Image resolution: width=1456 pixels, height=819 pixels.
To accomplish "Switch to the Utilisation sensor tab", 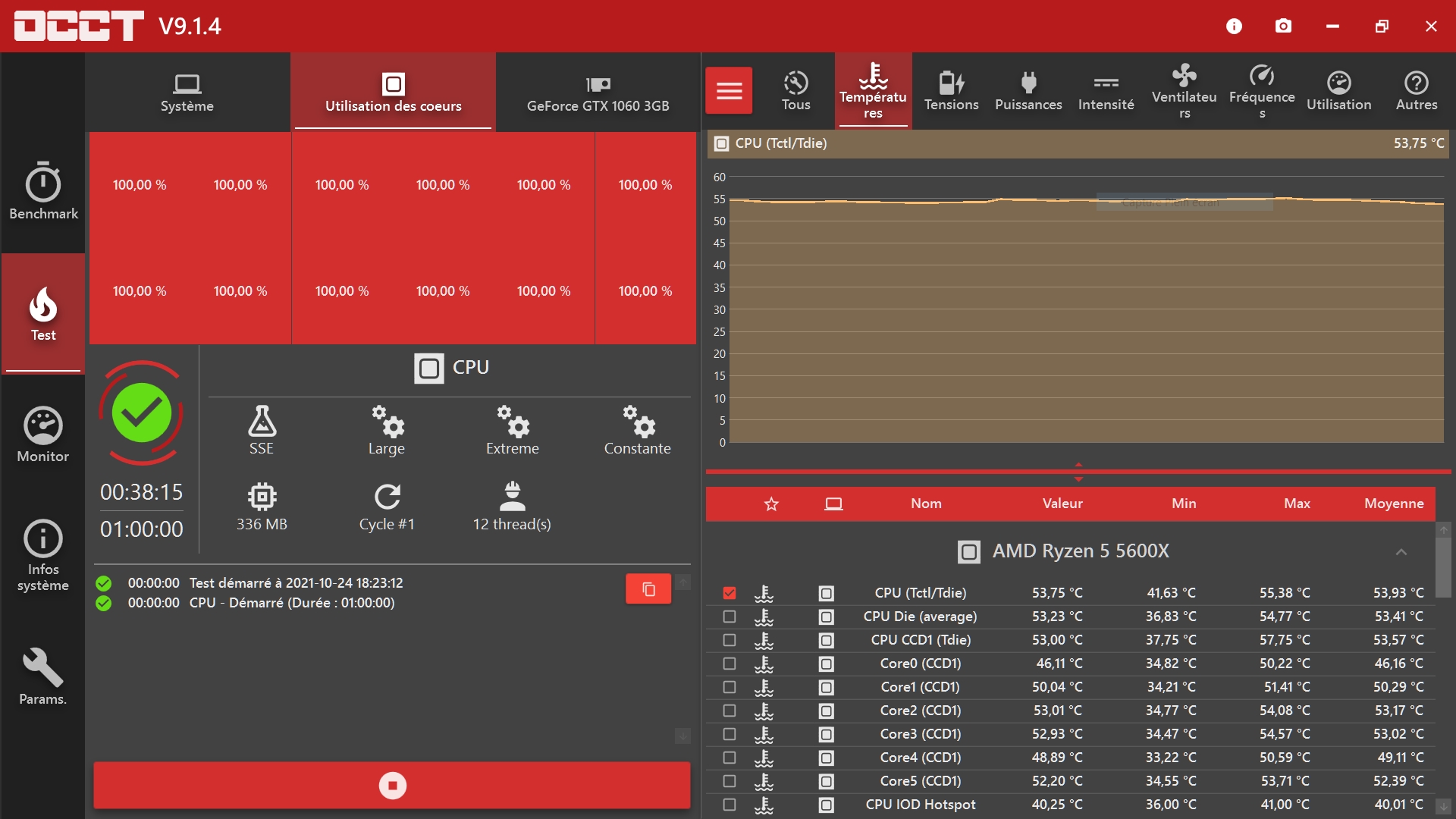I will tap(1339, 91).
